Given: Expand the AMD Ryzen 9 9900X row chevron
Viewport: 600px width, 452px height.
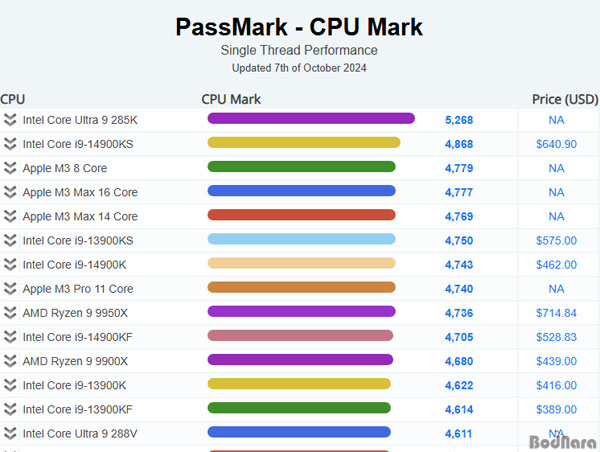Looking at the screenshot, I should pyautogui.click(x=10, y=361).
